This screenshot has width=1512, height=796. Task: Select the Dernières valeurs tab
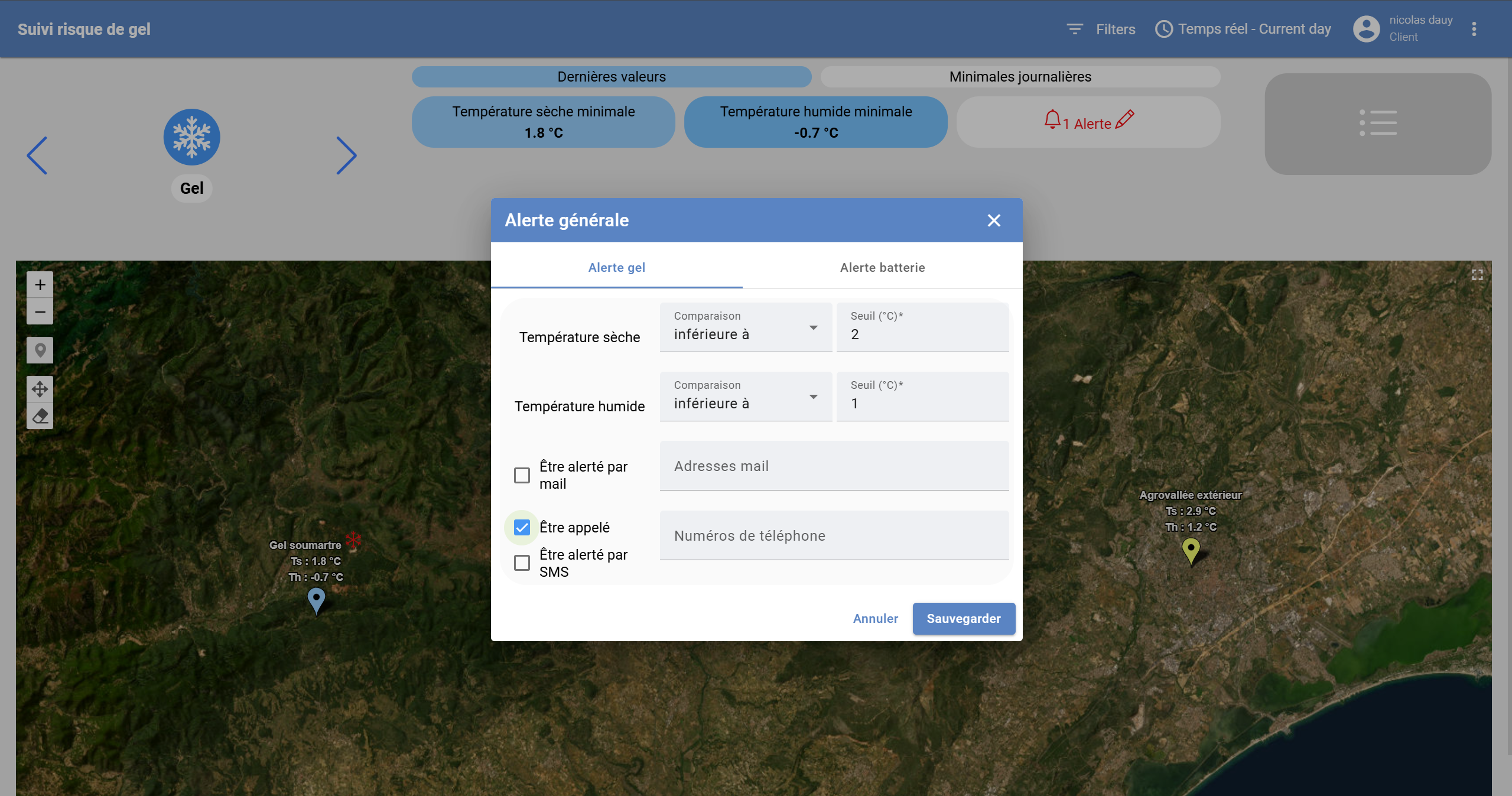[x=612, y=77]
